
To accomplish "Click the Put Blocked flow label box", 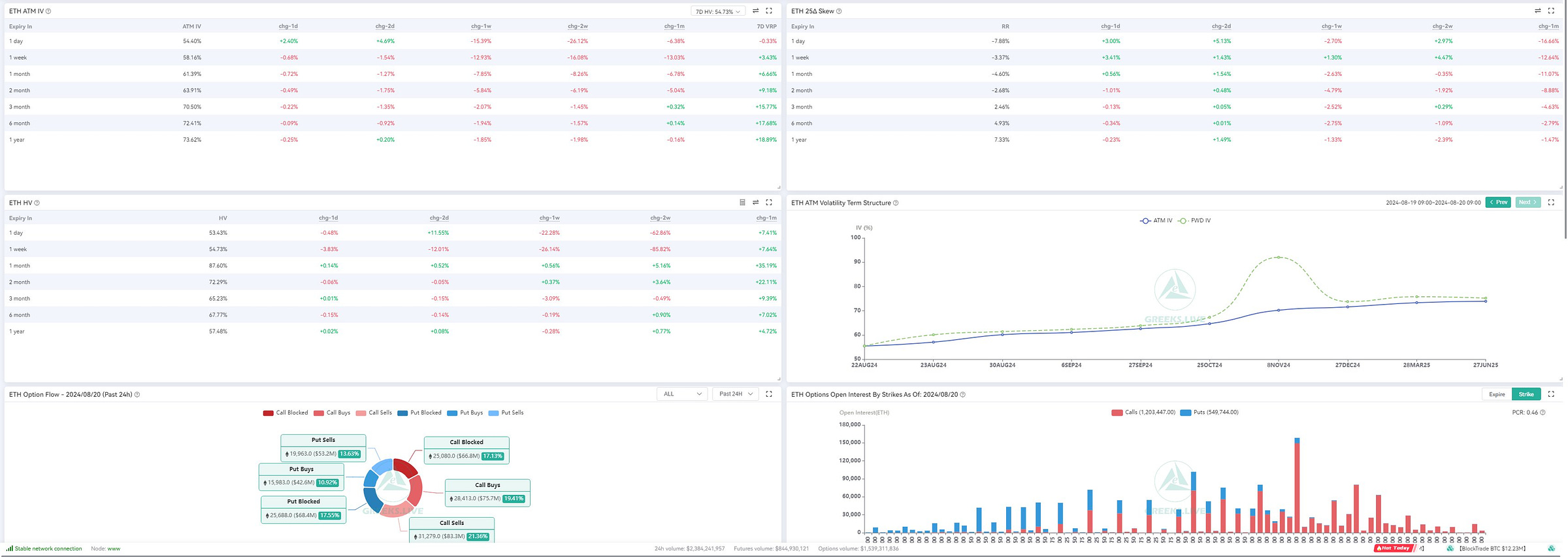I will click(x=304, y=510).
